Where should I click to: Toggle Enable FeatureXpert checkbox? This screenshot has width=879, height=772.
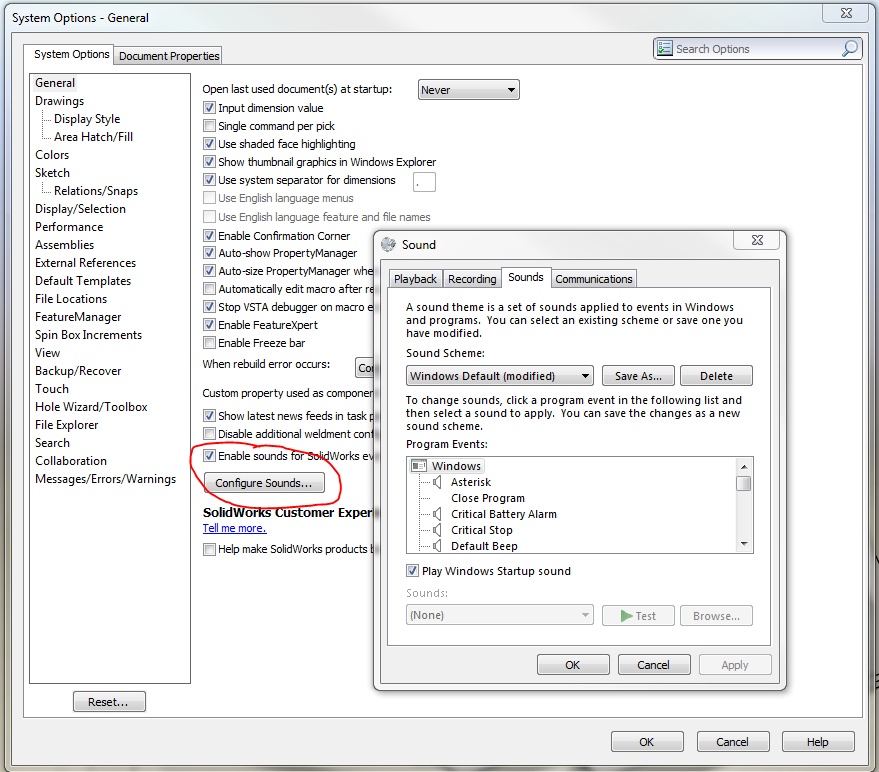209,325
